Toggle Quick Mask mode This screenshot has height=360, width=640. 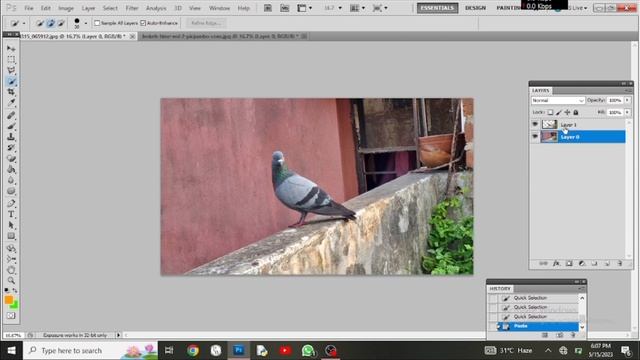11,316
